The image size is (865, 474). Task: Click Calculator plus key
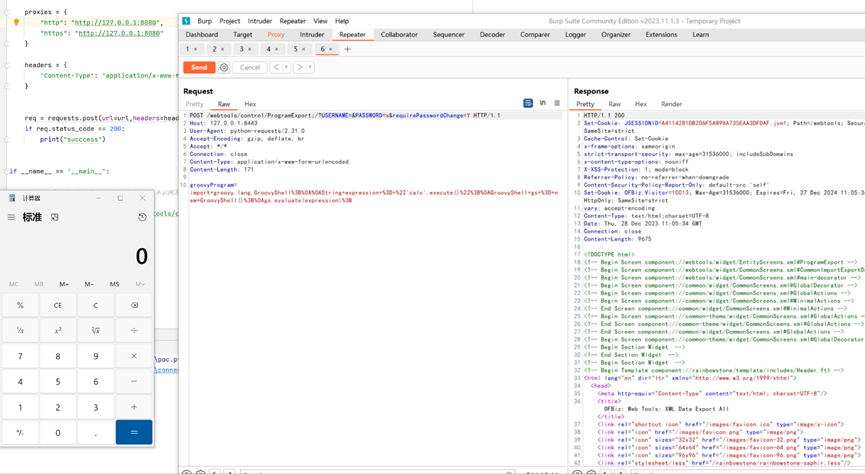[134, 407]
